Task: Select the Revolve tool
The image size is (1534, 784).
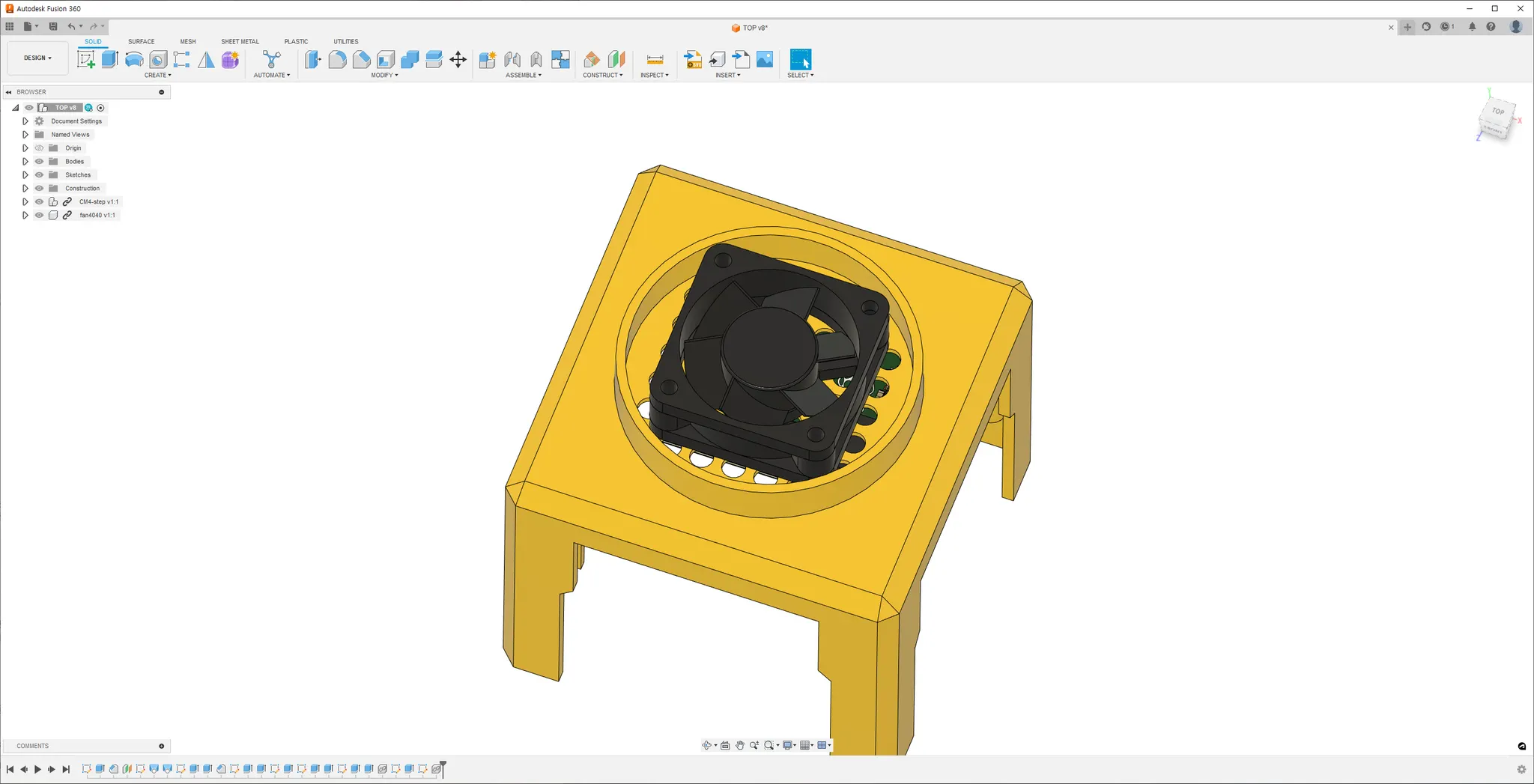Action: 134,59
